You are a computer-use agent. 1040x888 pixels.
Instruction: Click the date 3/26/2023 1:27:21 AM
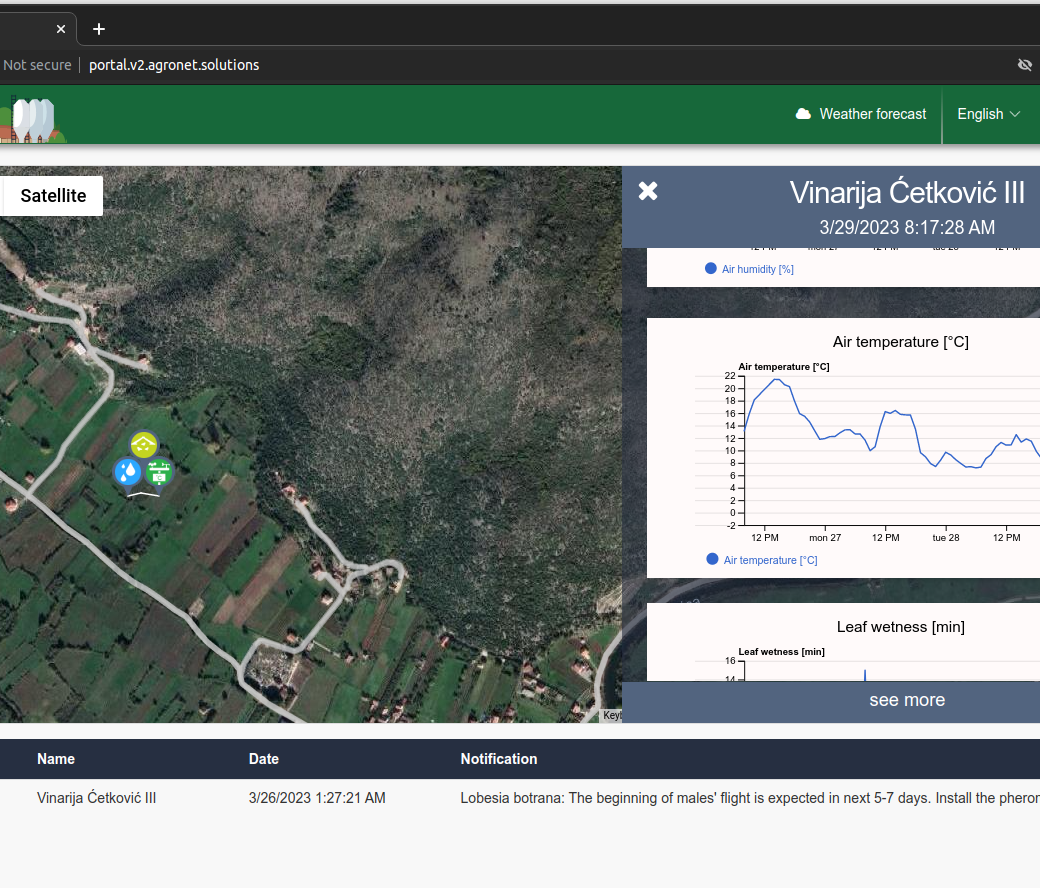317,798
